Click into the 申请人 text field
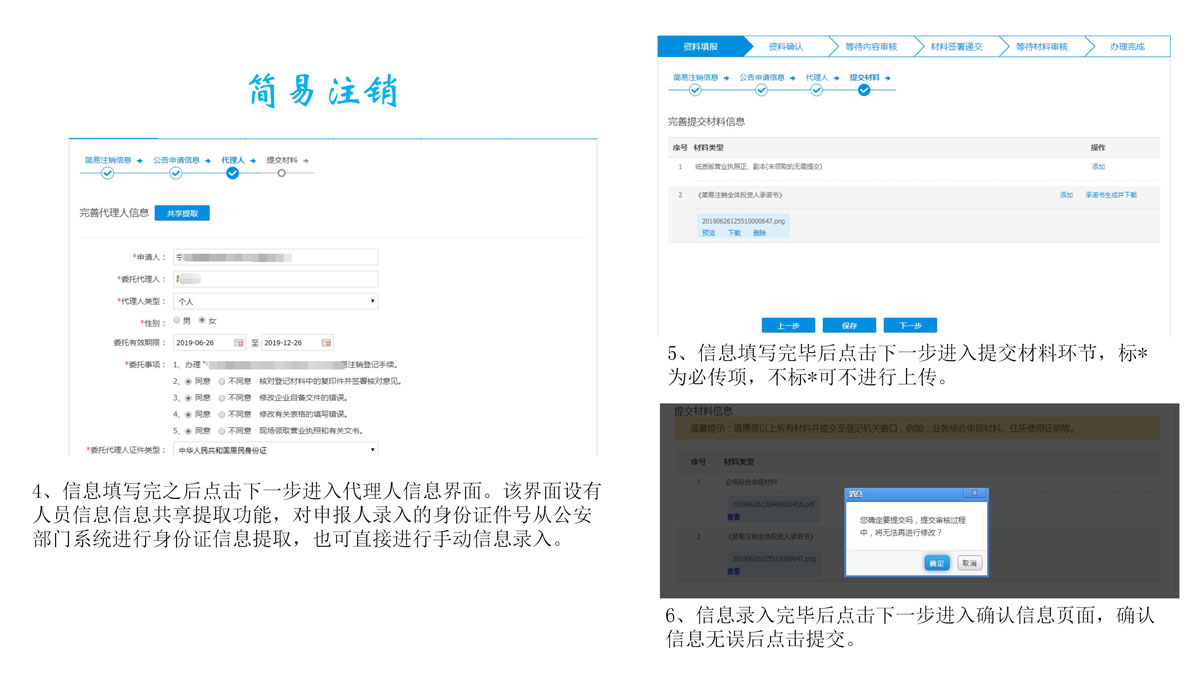This screenshot has height=676, width=1201. [275, 257]
